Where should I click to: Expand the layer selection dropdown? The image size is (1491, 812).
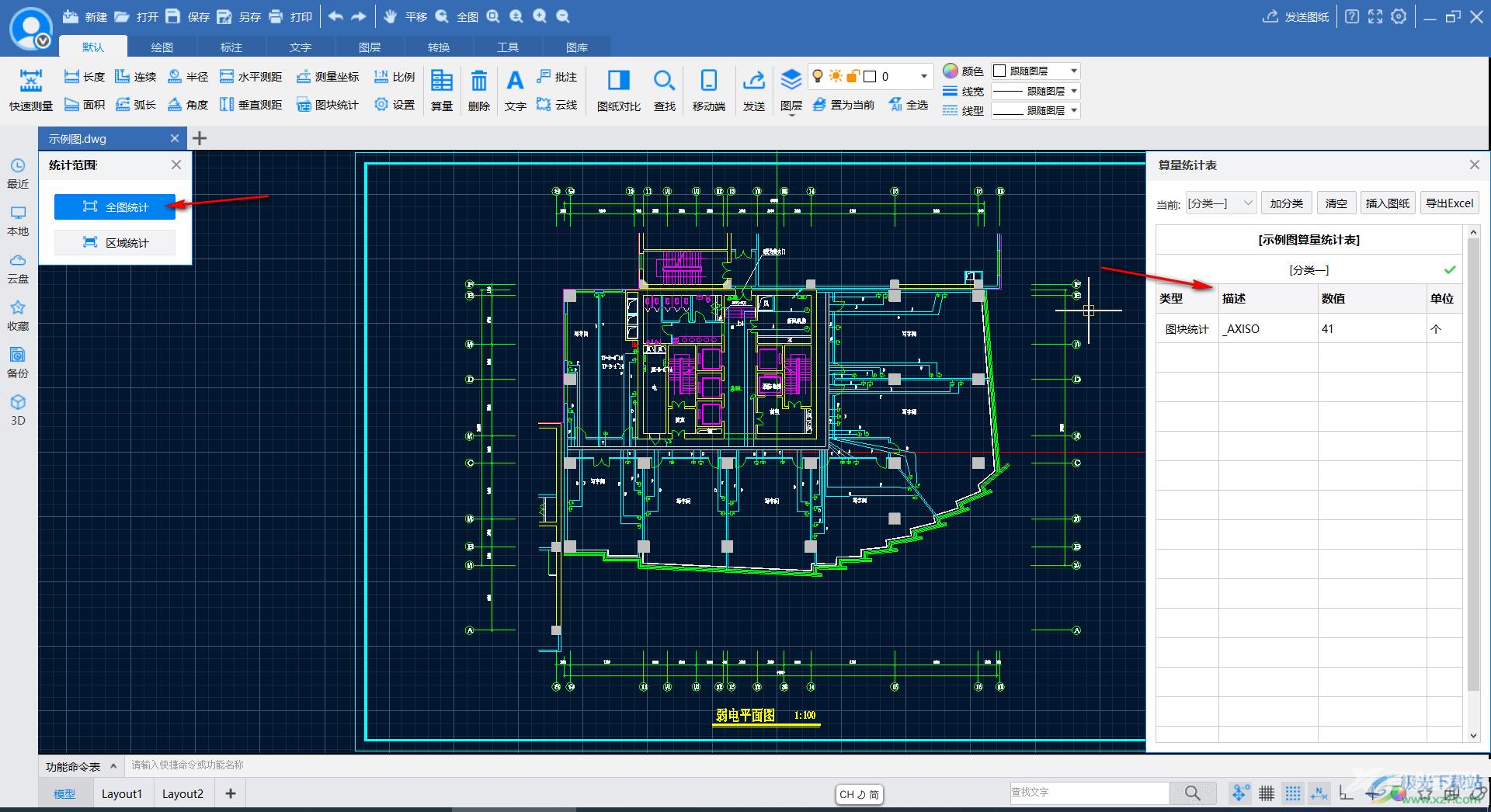(923, 76)
